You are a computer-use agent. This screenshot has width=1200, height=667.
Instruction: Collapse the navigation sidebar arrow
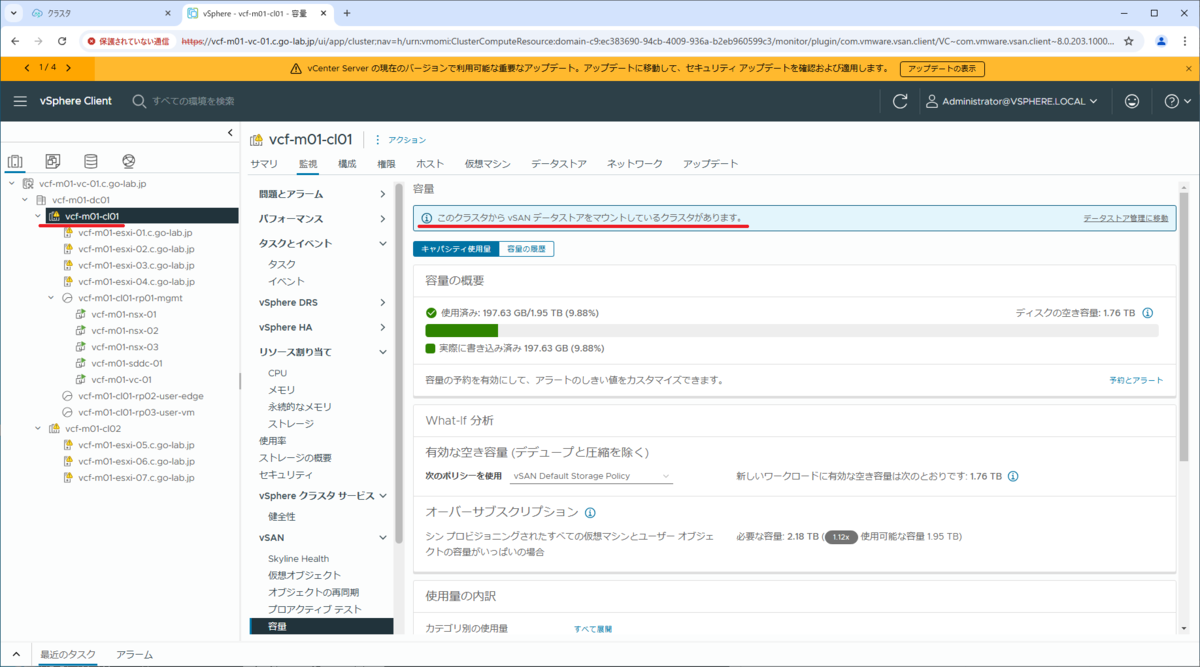click(x=230, y=134)
